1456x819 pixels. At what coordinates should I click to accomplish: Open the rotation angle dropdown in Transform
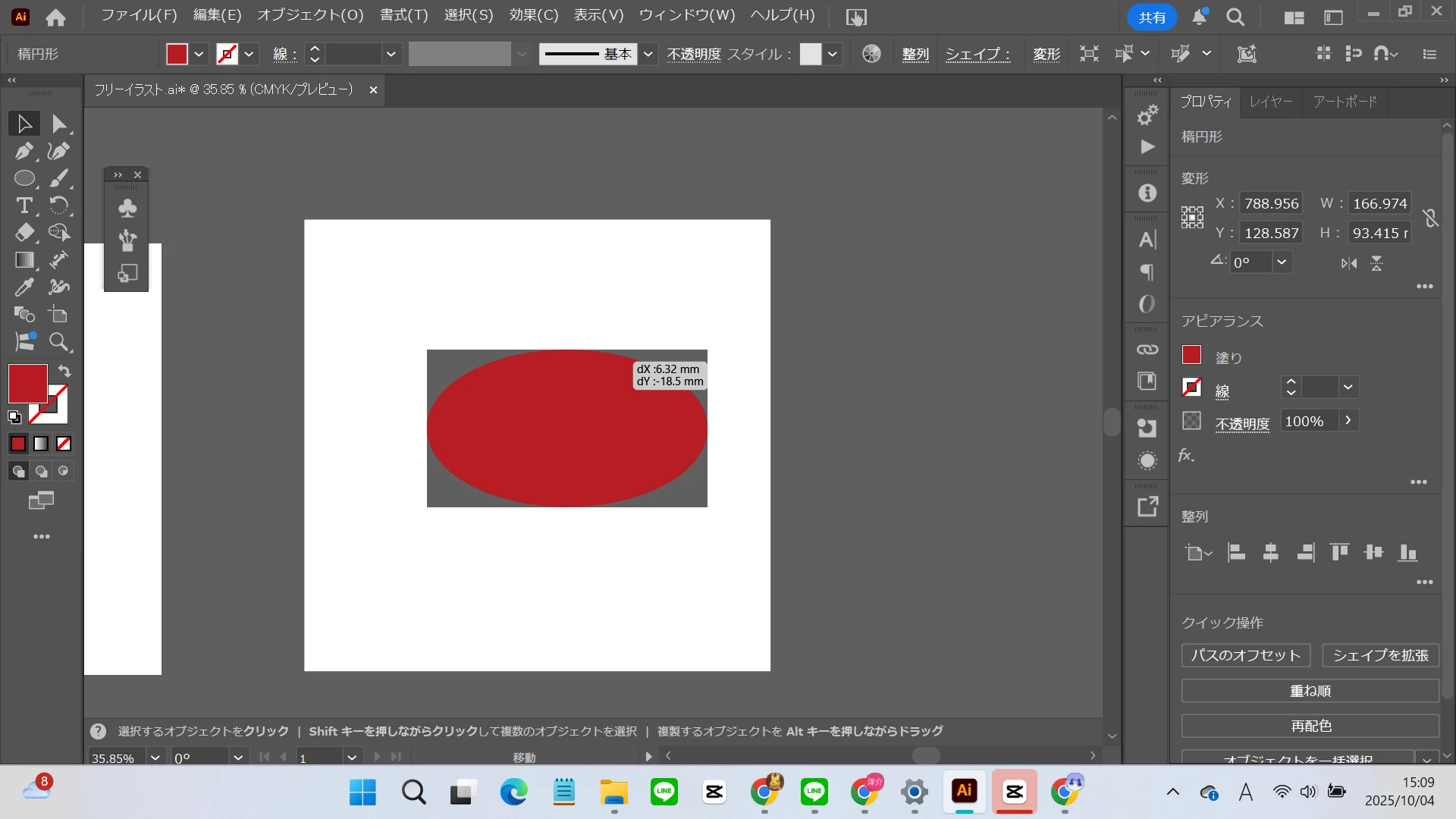click(1282, 262)
